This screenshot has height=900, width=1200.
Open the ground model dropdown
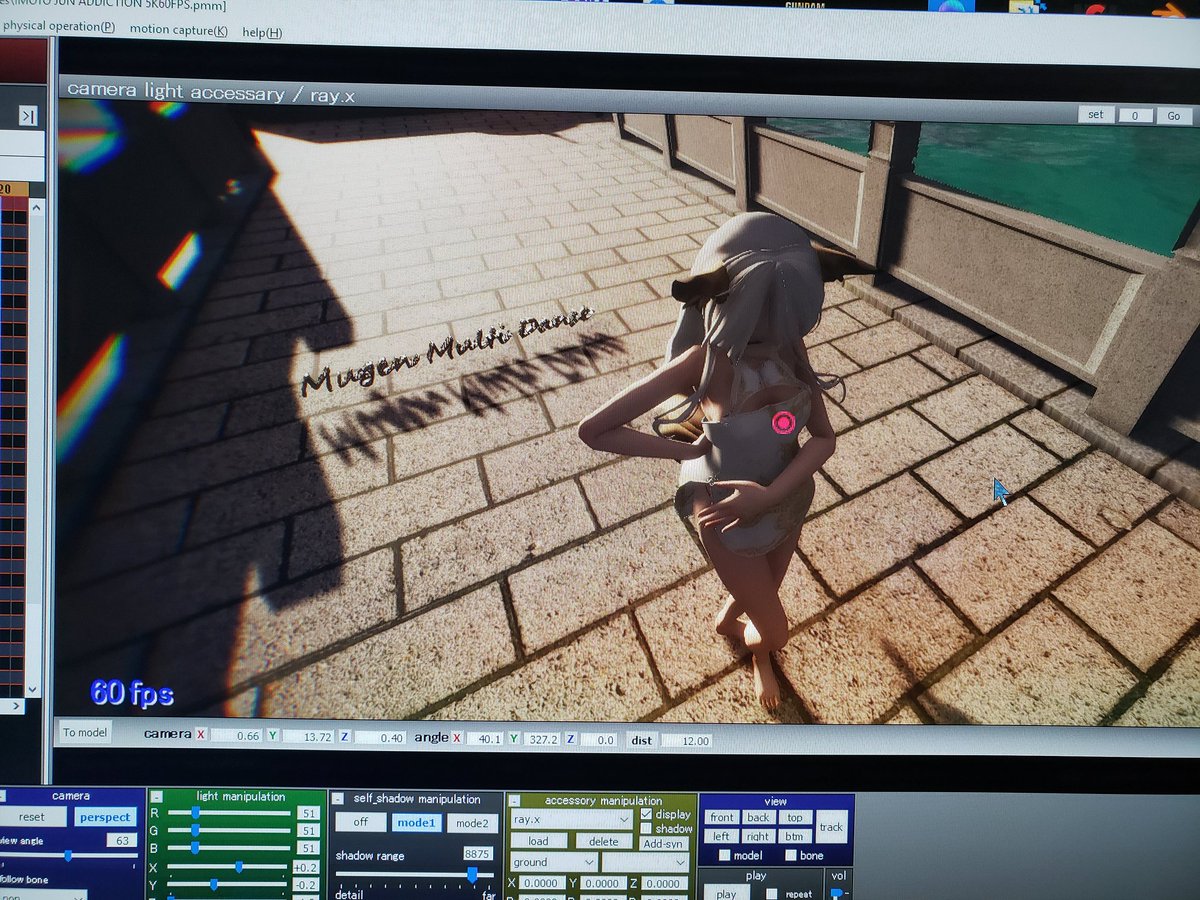coord(554,862)
